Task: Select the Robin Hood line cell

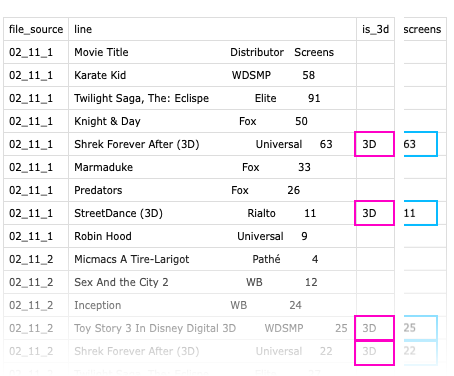Action: click(x=212, y=236)
